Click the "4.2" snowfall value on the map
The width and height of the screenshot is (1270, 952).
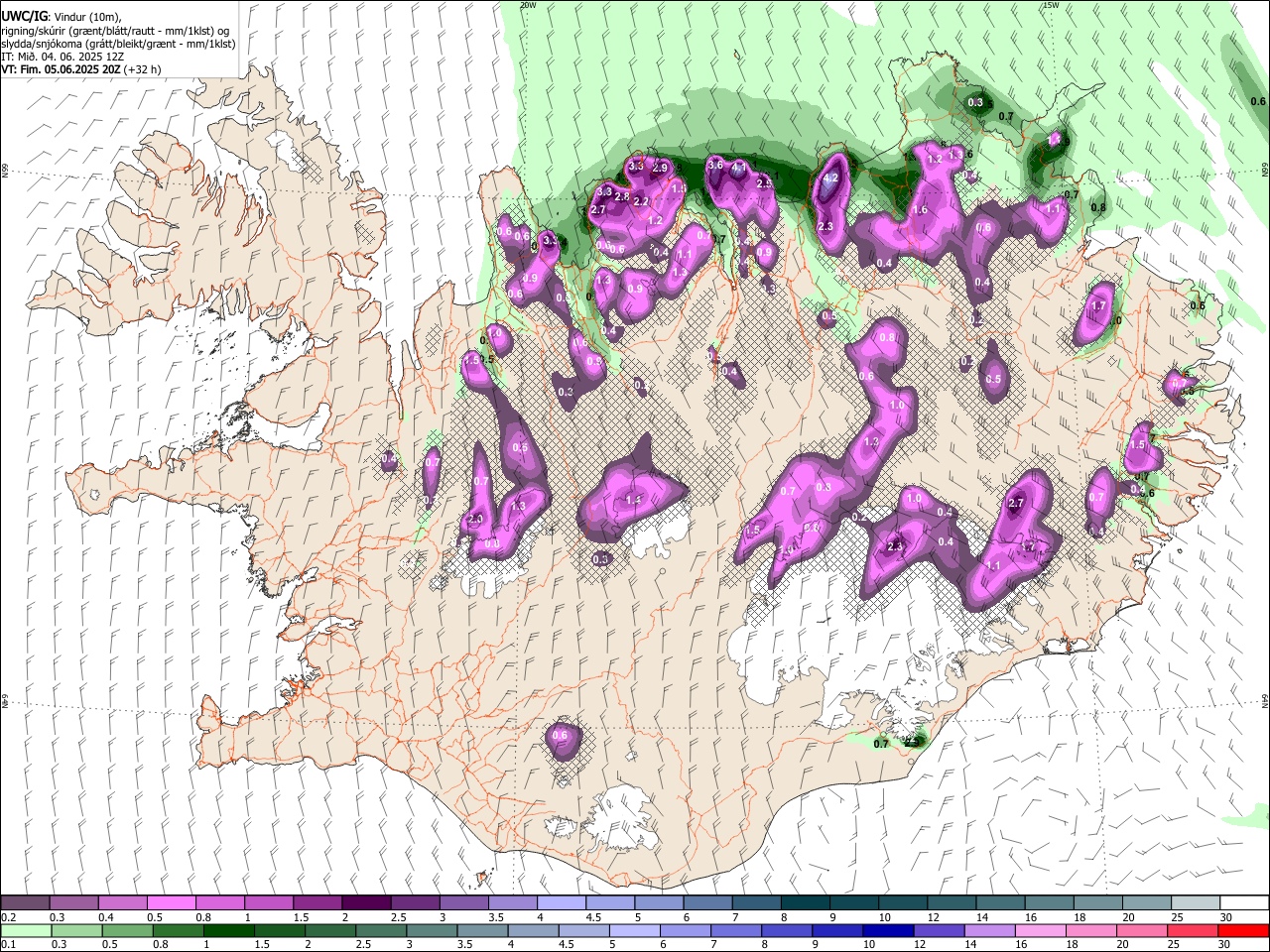click(x=831, y=178)
